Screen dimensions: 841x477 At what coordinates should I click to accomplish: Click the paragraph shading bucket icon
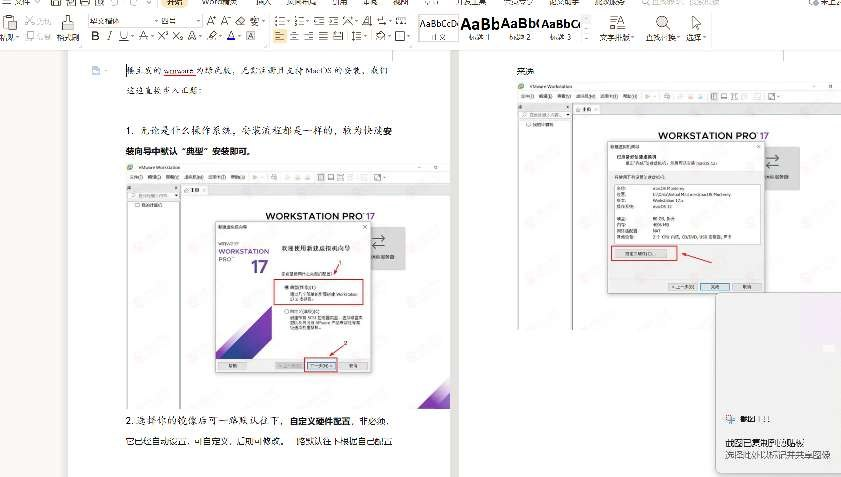pos(380,36)
